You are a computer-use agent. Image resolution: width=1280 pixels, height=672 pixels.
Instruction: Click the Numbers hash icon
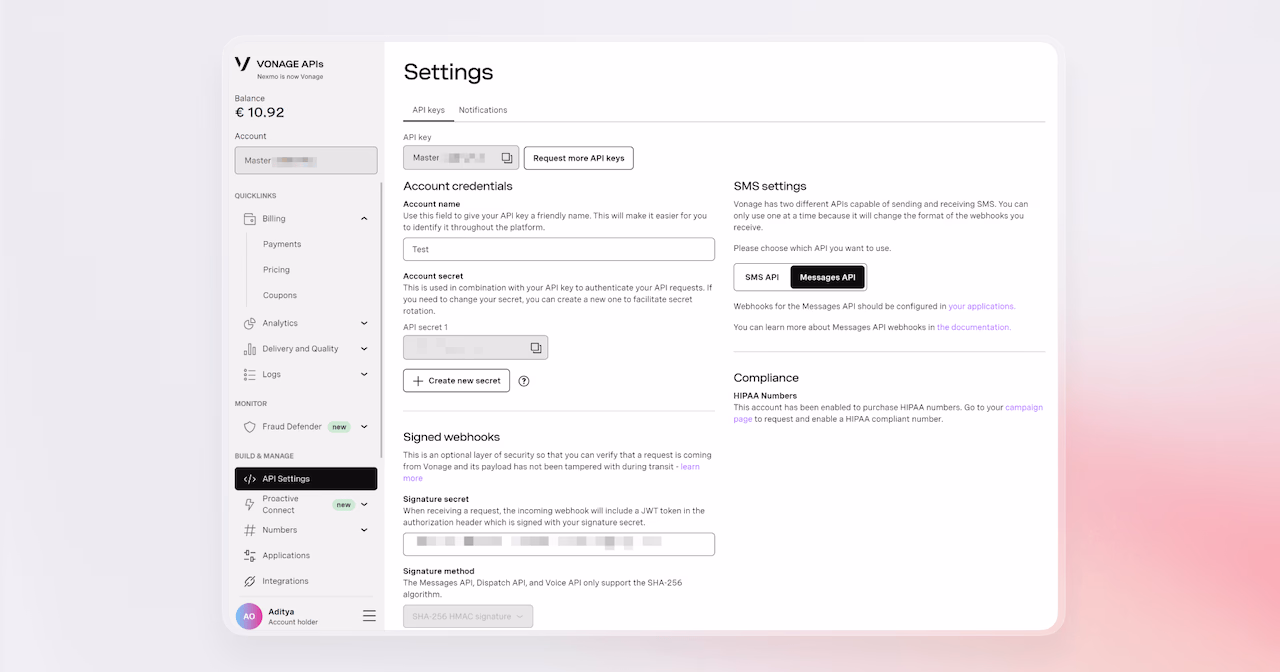click(250, 530)
